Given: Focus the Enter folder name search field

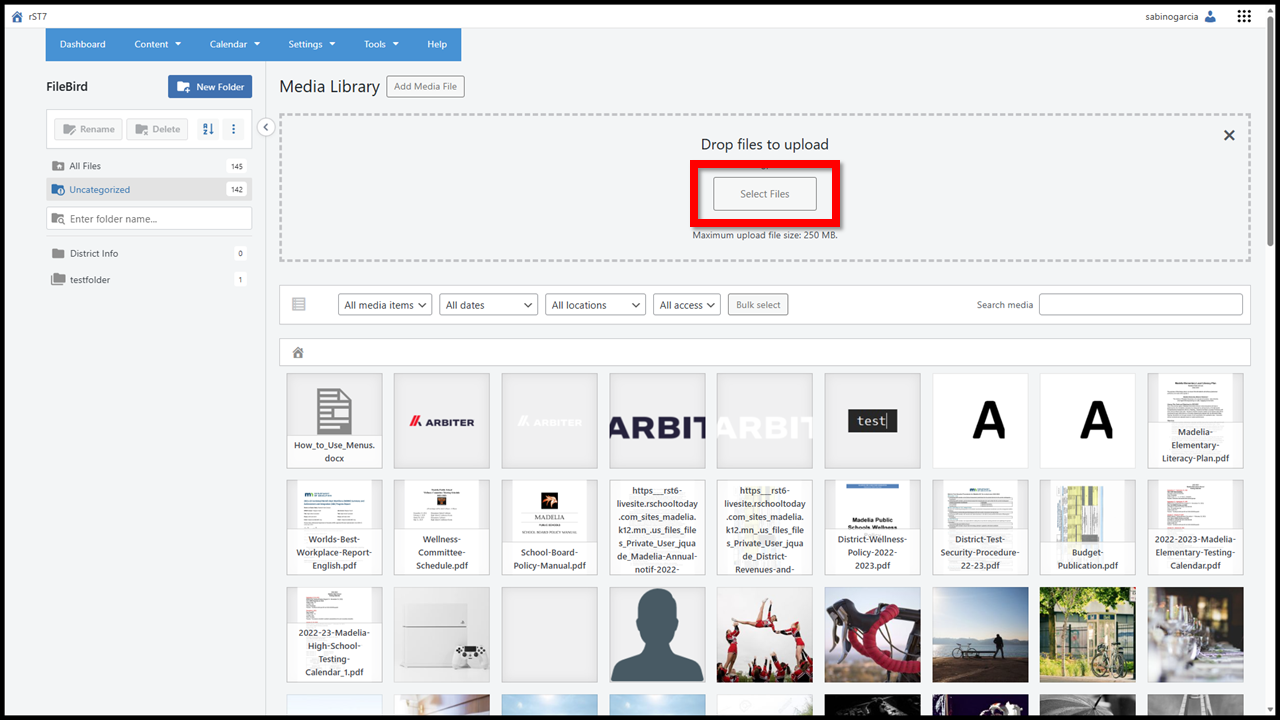Looking at the screenshot, I should (x=149, y=219).
